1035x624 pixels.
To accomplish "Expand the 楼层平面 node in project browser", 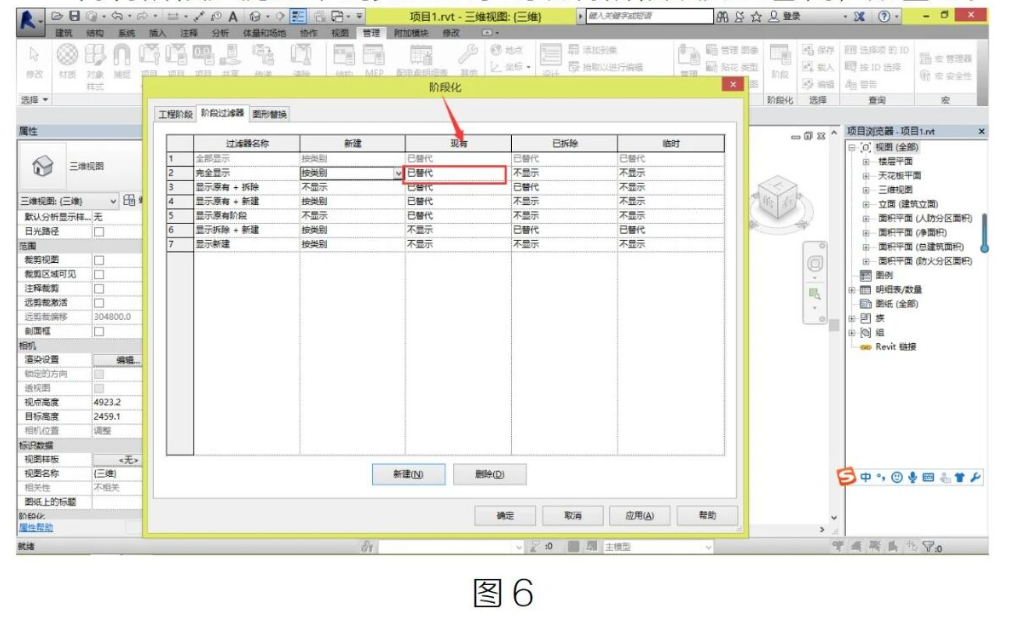I will coord(865,162).
